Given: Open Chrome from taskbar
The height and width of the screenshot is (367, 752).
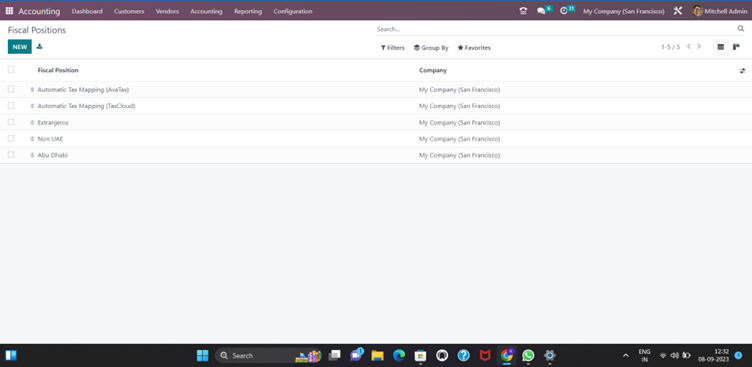Looking at the screenshot, I should (506, 355).
